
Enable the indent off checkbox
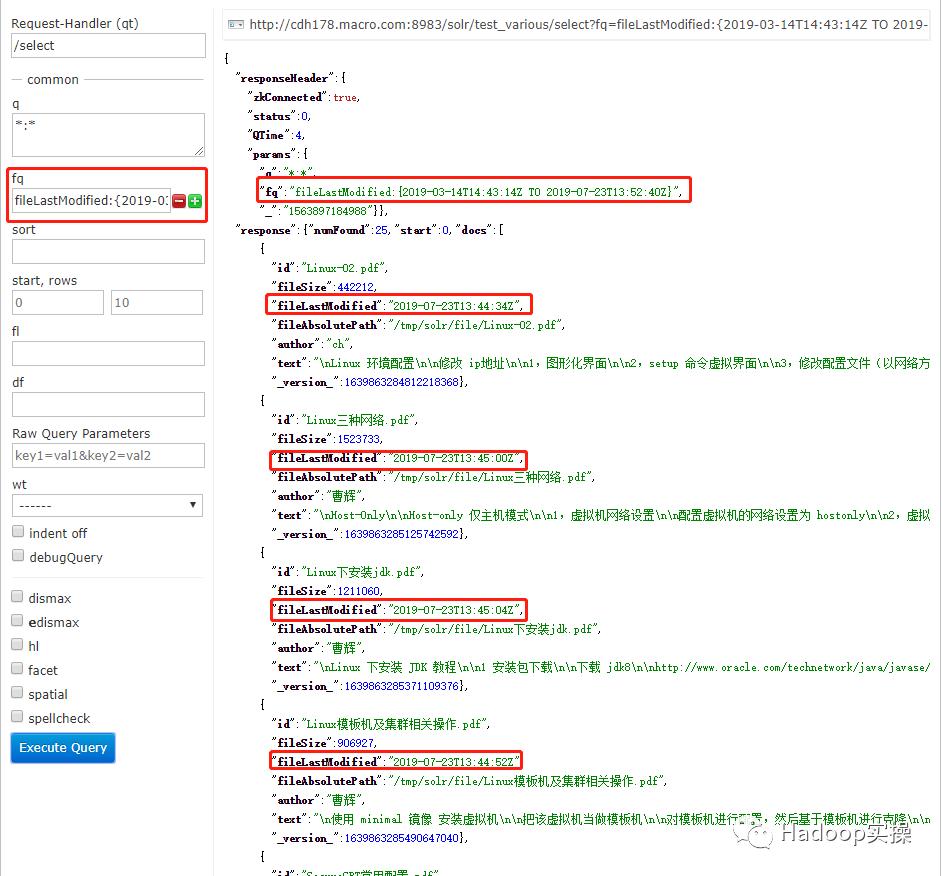[x=18, y=532]
